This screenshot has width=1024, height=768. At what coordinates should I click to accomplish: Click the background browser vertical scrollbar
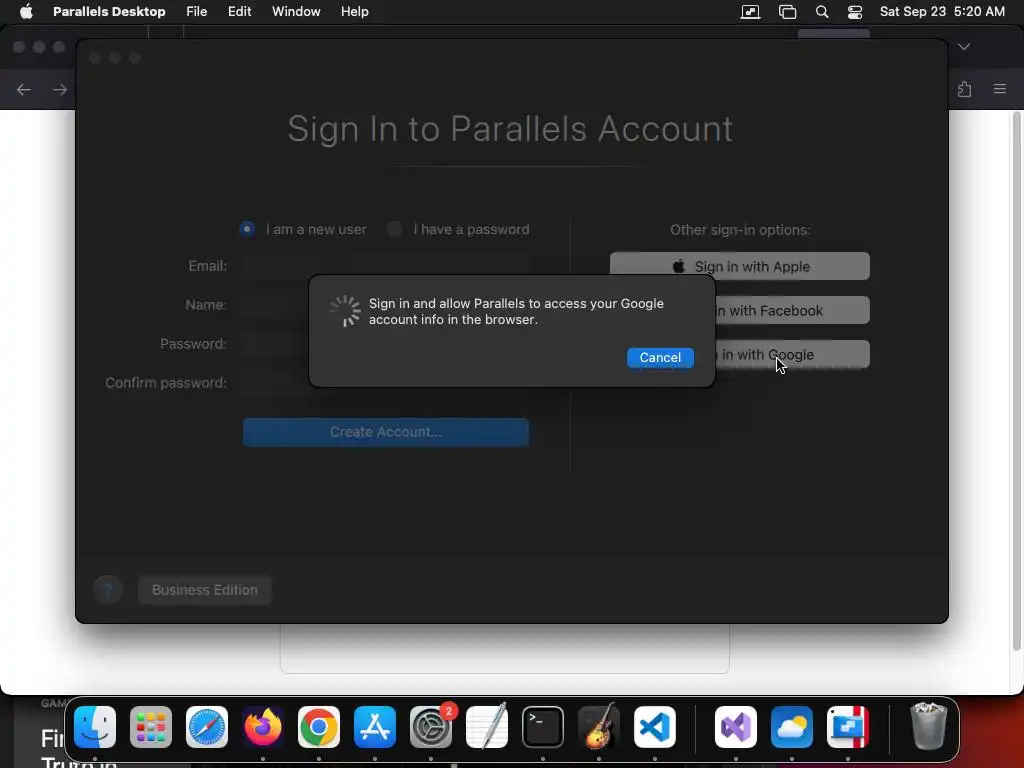pyautogui.click(x=1016, y=381)
